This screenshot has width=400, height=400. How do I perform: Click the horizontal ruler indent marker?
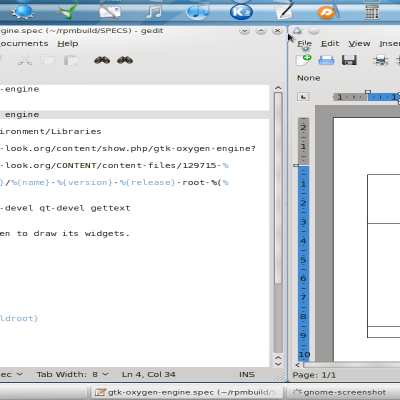(368, 92)
